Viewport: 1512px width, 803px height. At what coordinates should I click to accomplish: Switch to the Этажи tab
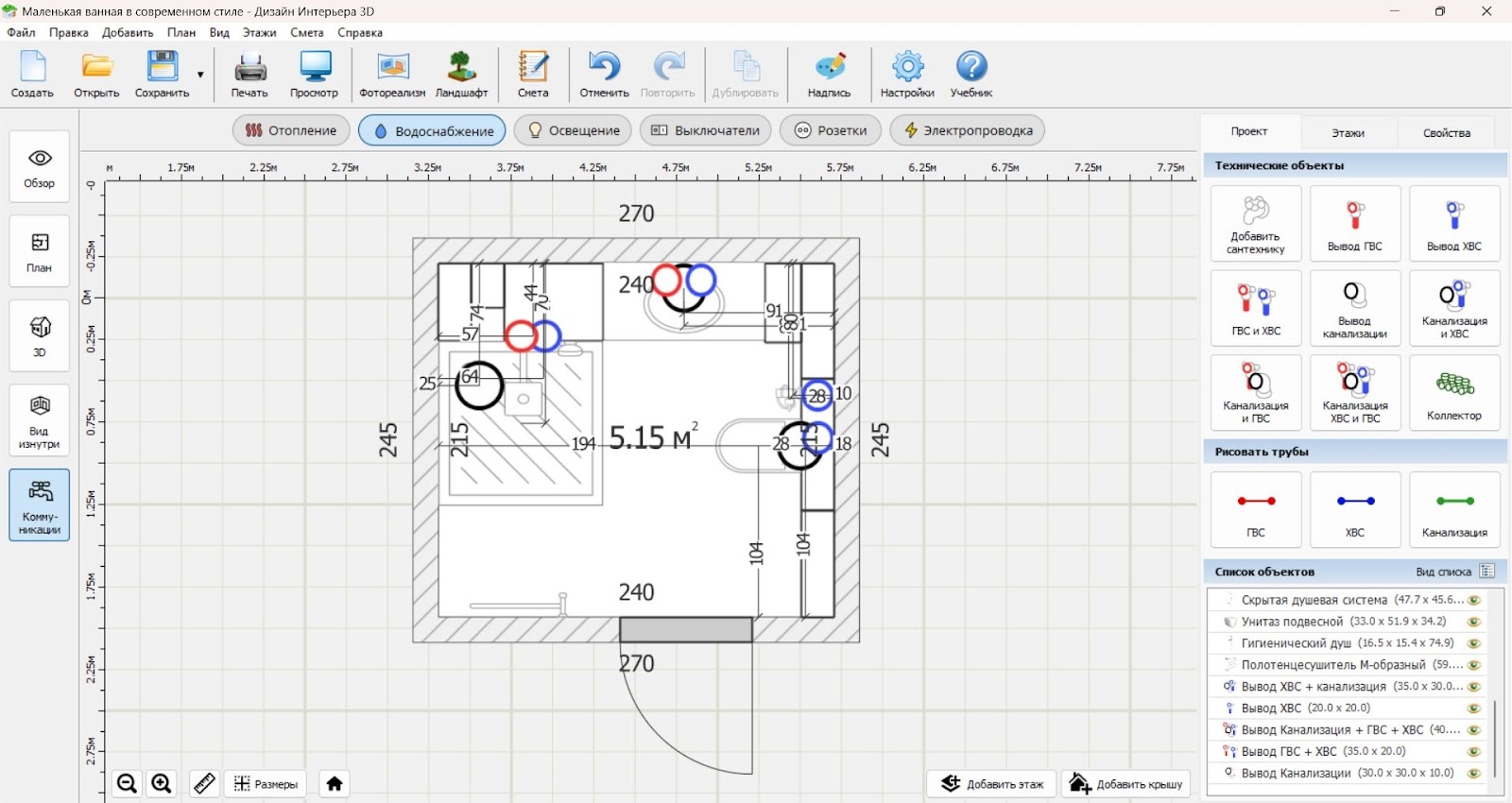pyautogui.click(x=1348, y=132)
